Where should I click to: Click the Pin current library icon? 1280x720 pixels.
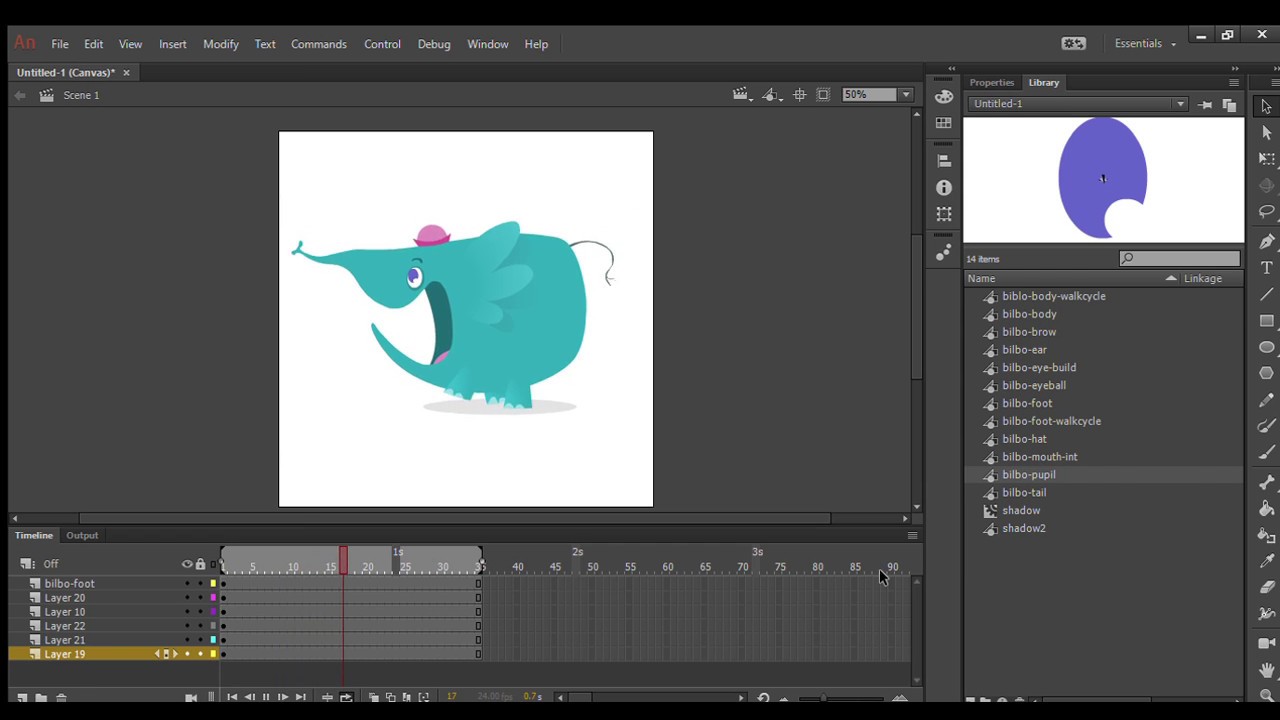tap(1205, 104)
